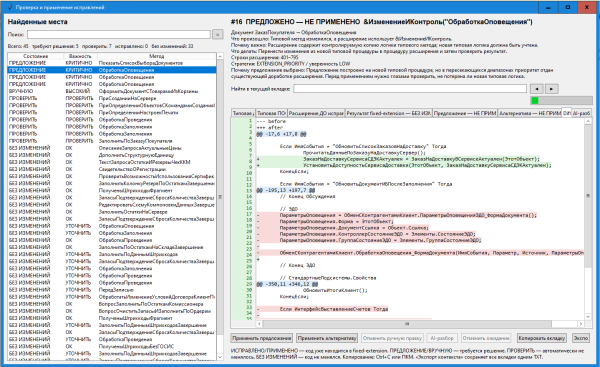Select row ЗаполнитьПоОстаткамНаСкладеЗавершение
Viewport: 600px width, 367px height.
tap(112, 247)
